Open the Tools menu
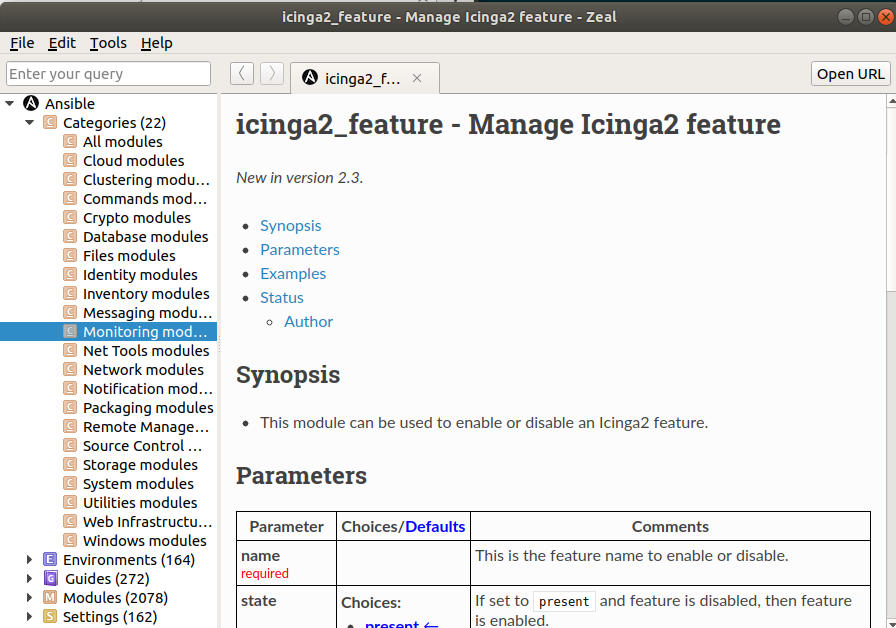Viewport: 896px width, 628px height. tap(108, 43)
